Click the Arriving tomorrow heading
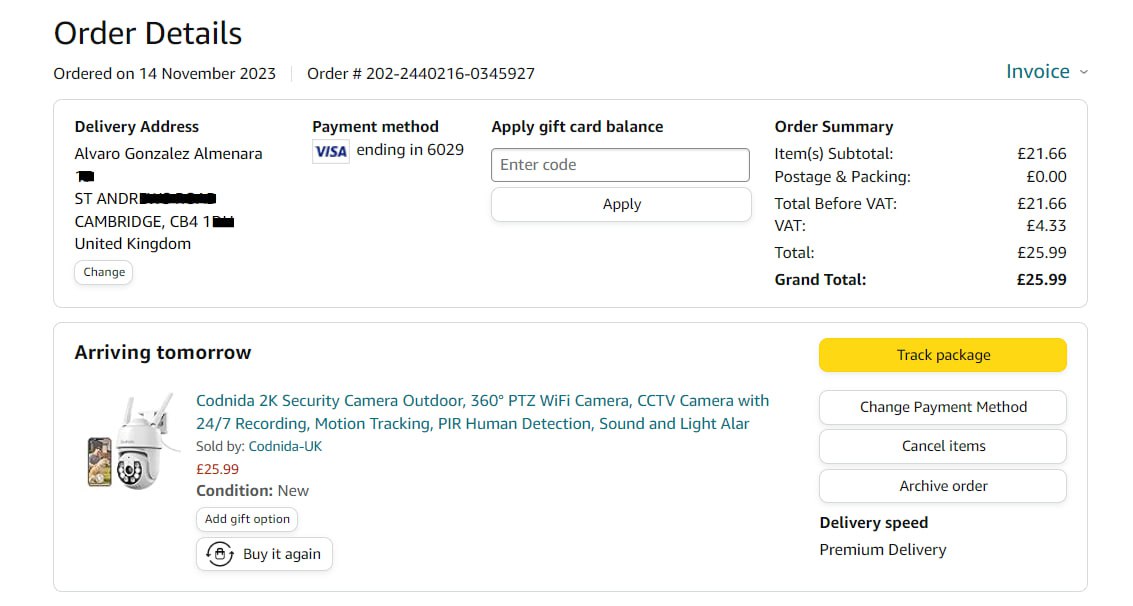Viewport: 1133px width, 606px height. point(163,352)
